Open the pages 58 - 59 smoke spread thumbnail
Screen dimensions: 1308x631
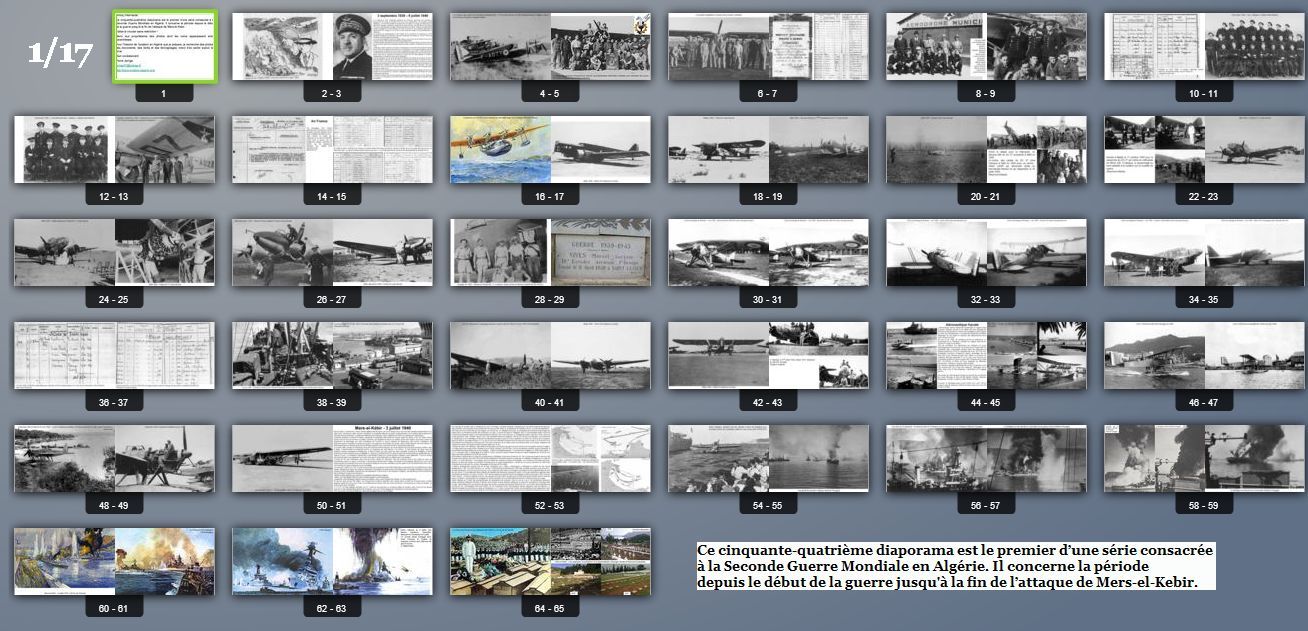1204,459
